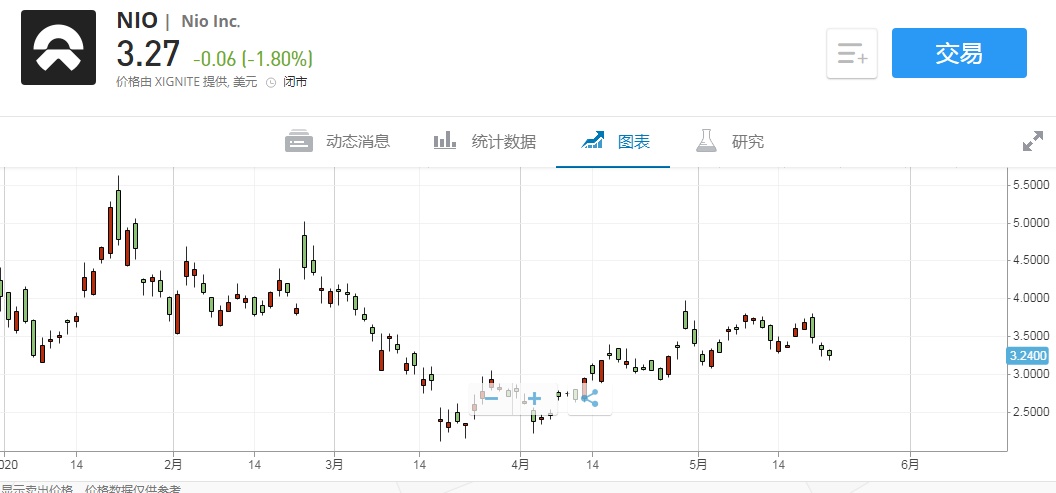
Task: Click the 6月 date marker on axis
Action: 909,464
